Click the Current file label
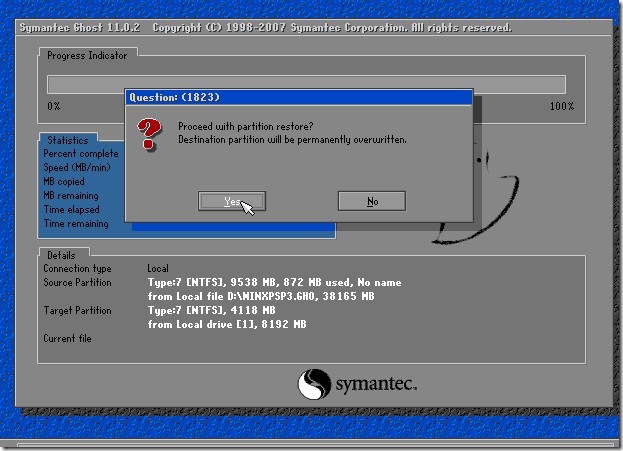The height and width of the screenshot is (451, 623). 67,339
